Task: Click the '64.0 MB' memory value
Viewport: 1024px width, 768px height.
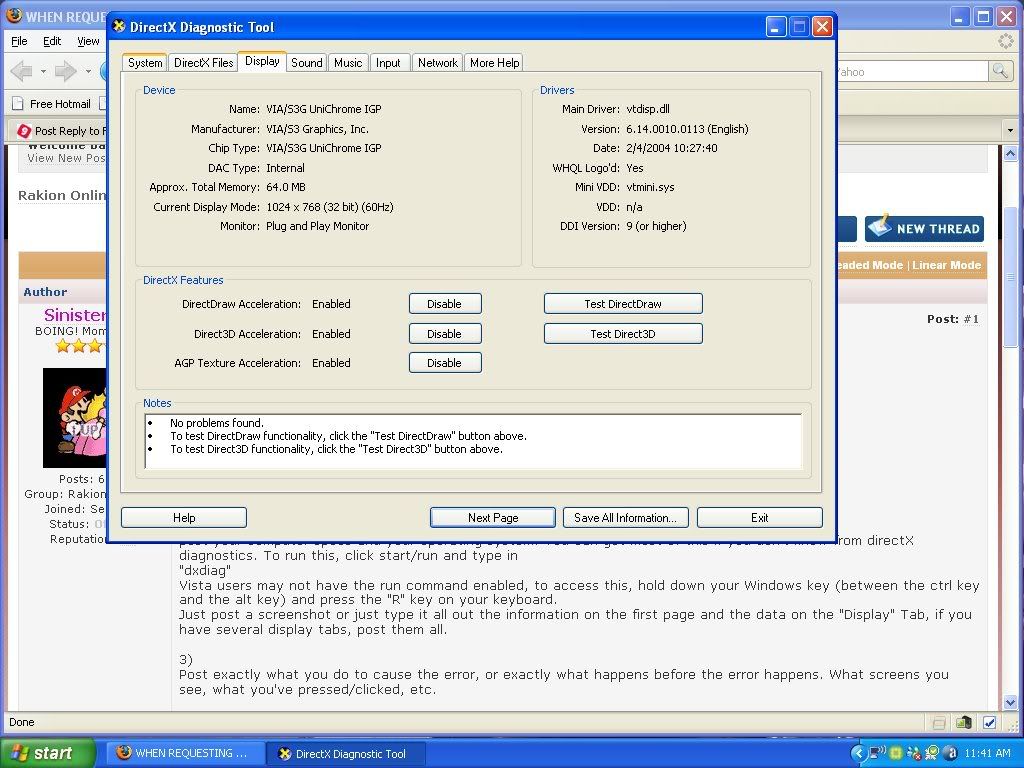Action: click(x=285, y=187)
